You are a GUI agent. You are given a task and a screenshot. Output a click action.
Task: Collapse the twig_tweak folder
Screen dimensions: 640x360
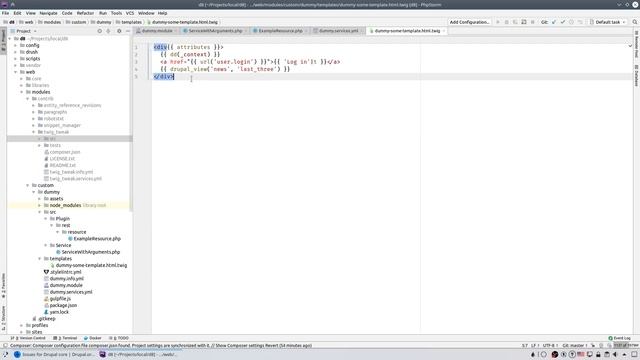point(34,132)
